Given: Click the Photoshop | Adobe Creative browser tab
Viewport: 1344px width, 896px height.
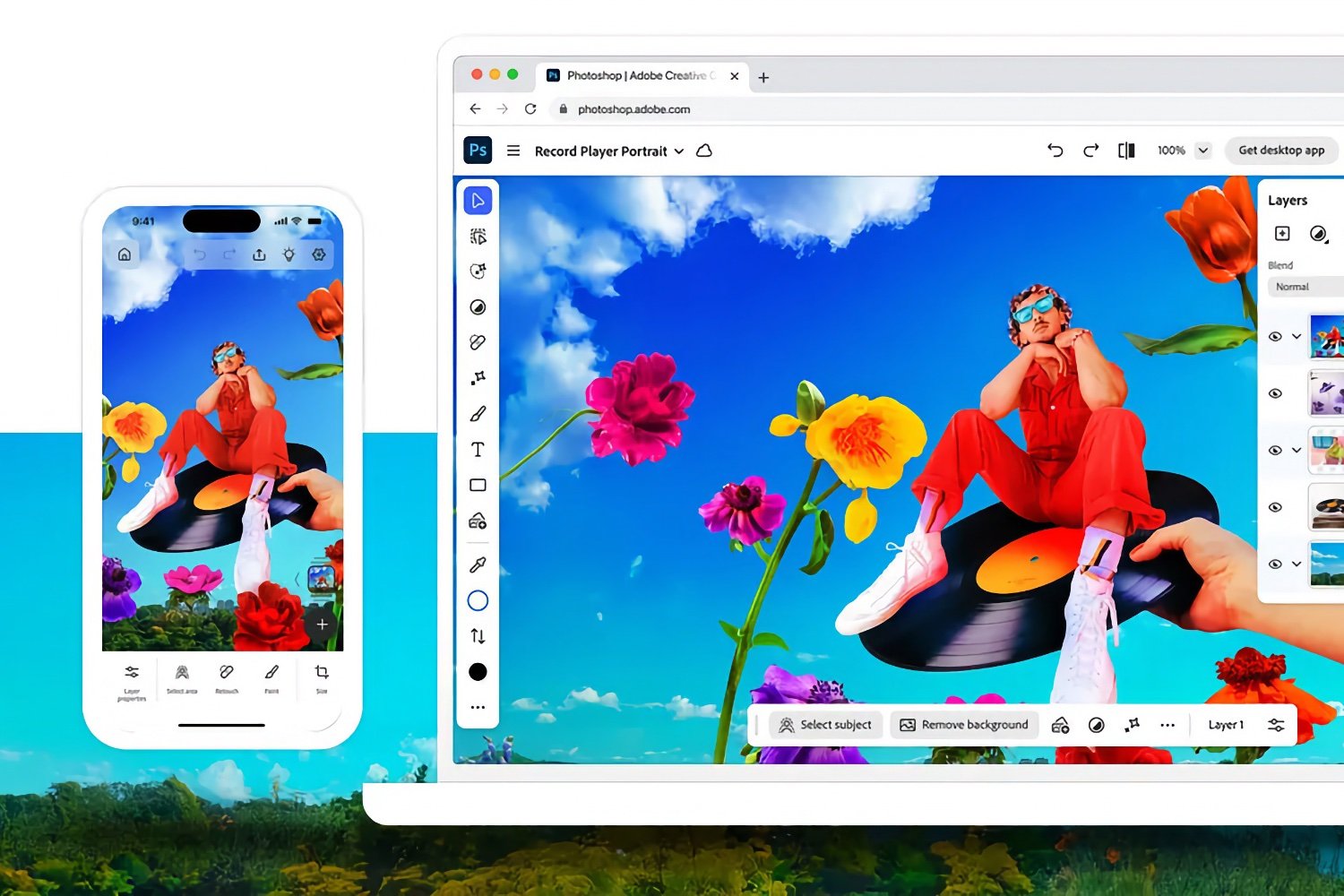Looking at the screenshot, I should 641,76.
